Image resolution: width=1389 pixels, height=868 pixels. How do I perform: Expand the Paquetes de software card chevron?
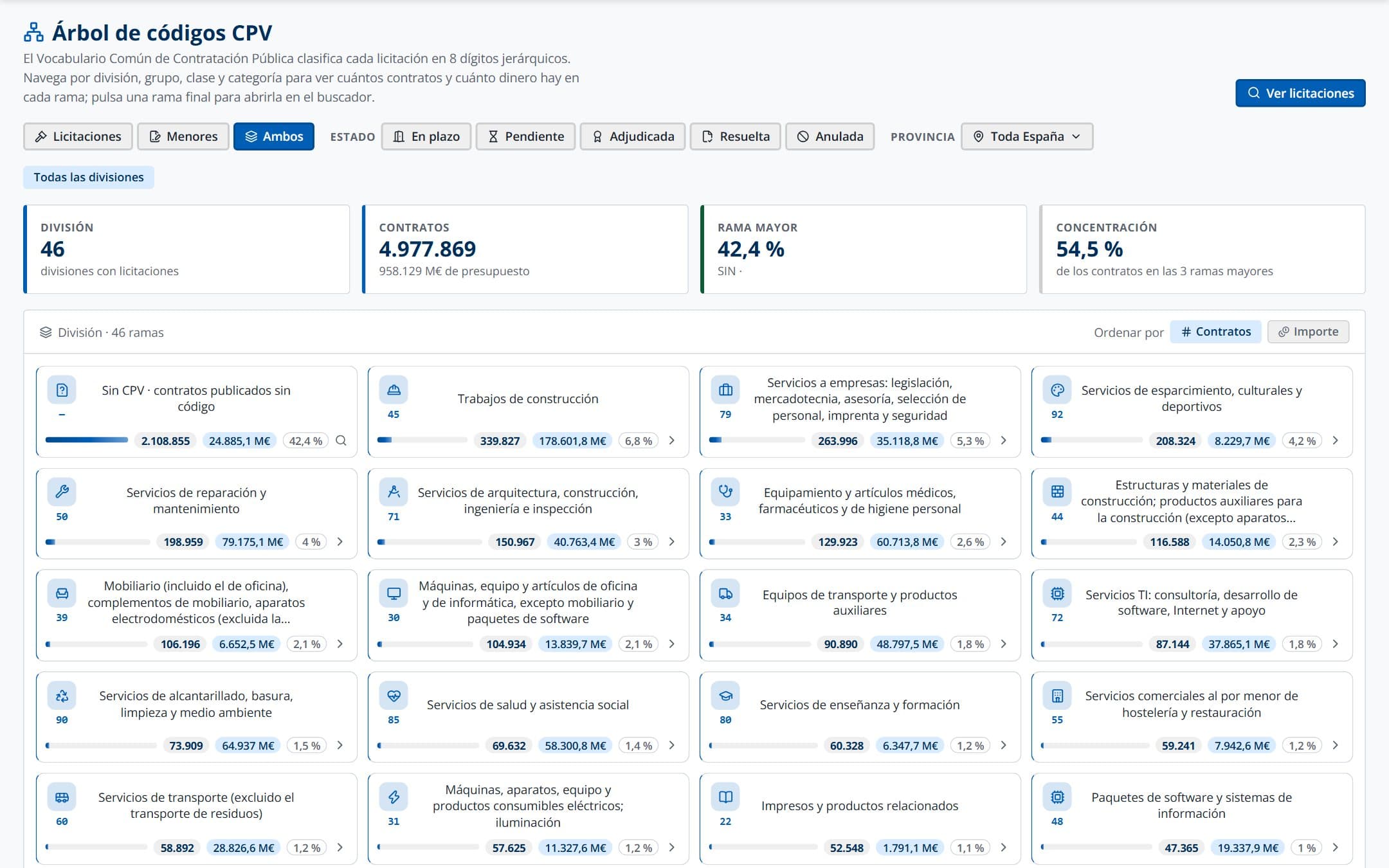click(x=1336, y=847)
